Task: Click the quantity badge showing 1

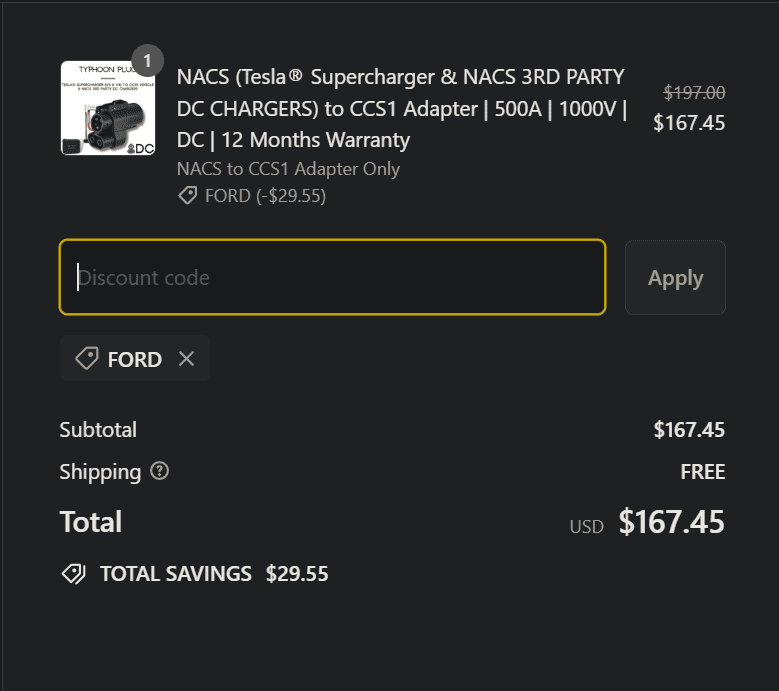Action: 147,61
